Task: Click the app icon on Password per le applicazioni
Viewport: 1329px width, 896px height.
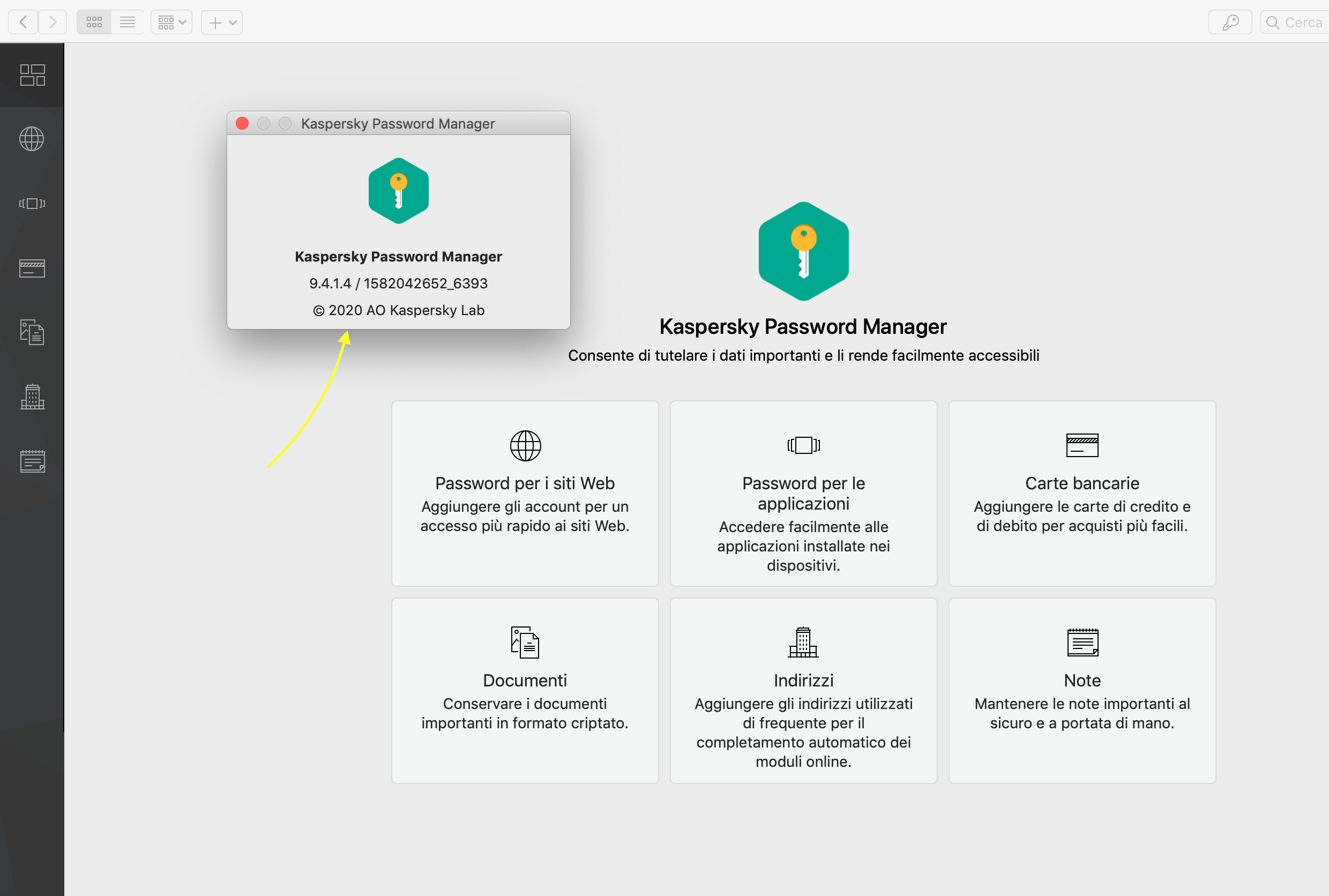Action: [x=803, y=445]
